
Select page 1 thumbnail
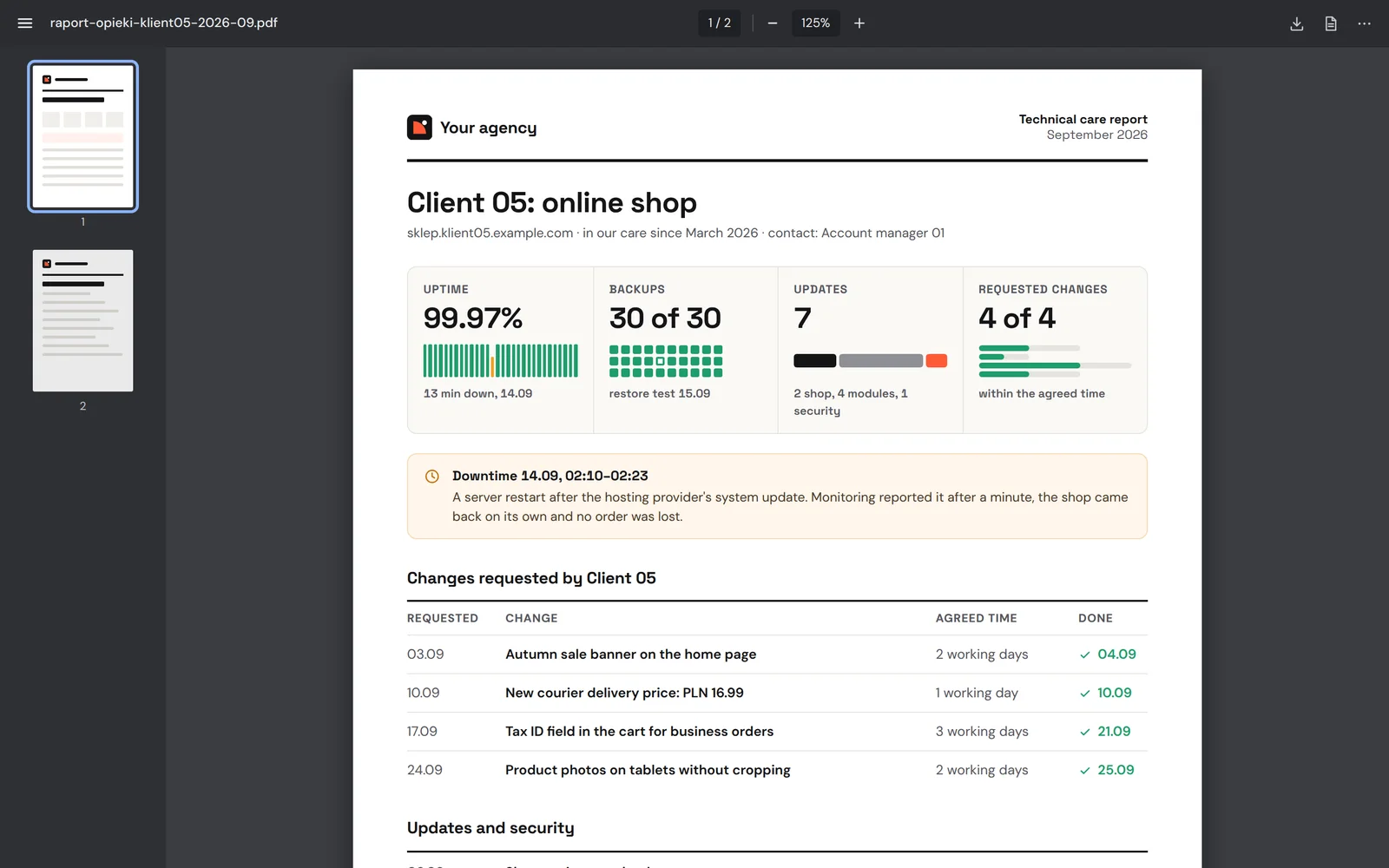click(x=83, y=136)
